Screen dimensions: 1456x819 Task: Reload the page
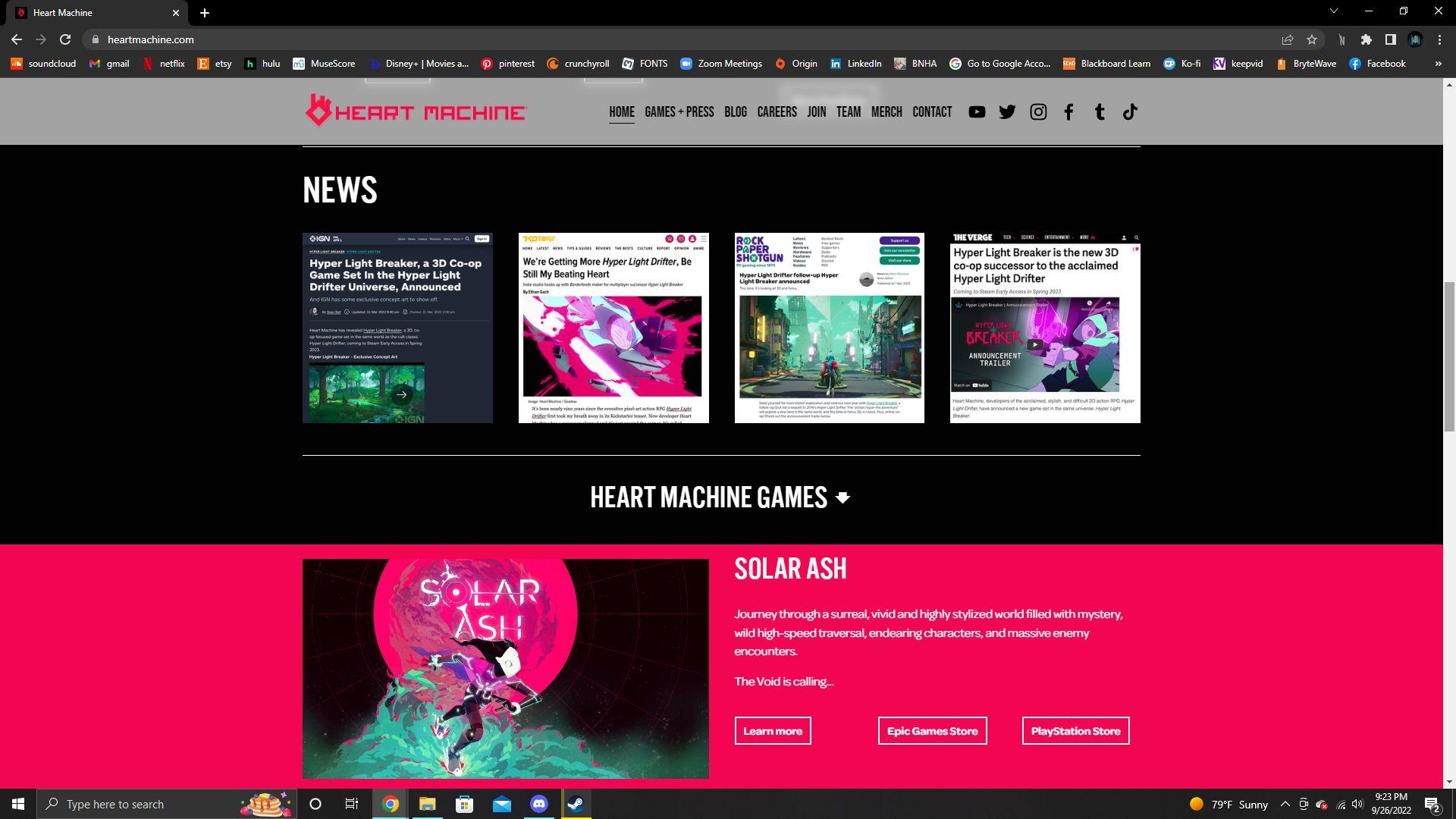pos(65,39)
